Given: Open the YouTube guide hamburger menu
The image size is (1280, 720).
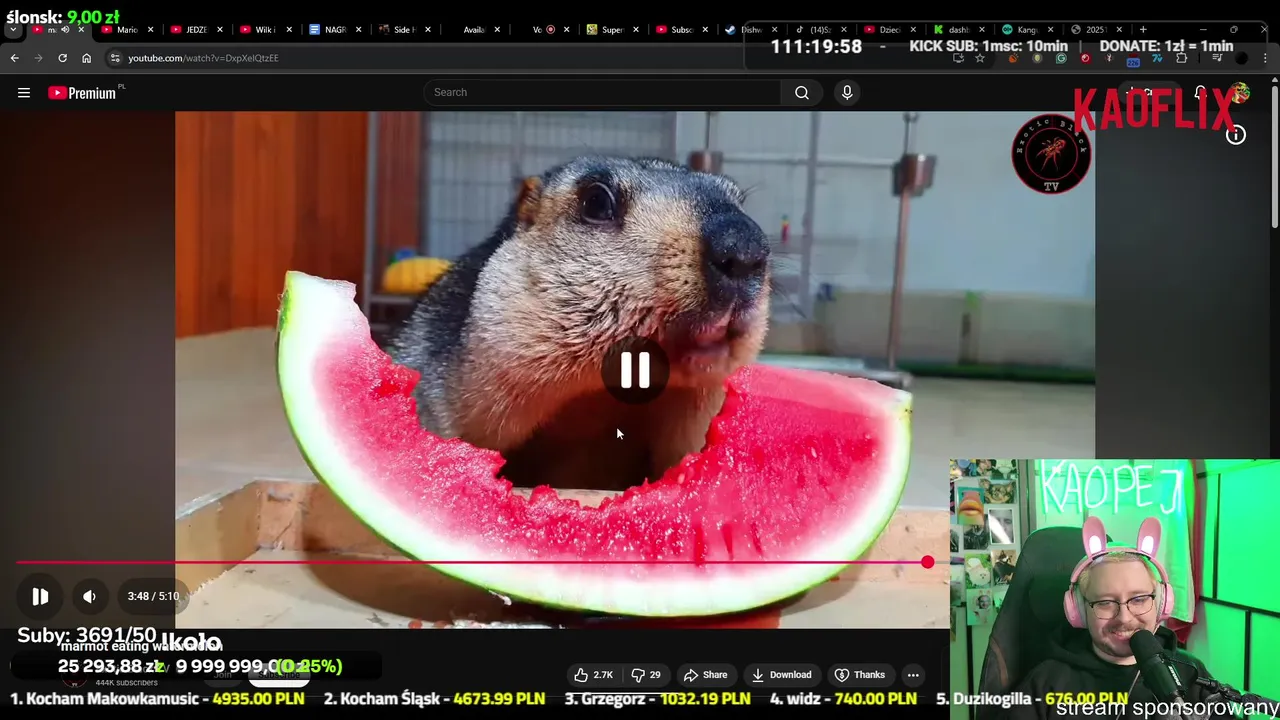Looking at the screenshot, I should (x=24, y=93).
